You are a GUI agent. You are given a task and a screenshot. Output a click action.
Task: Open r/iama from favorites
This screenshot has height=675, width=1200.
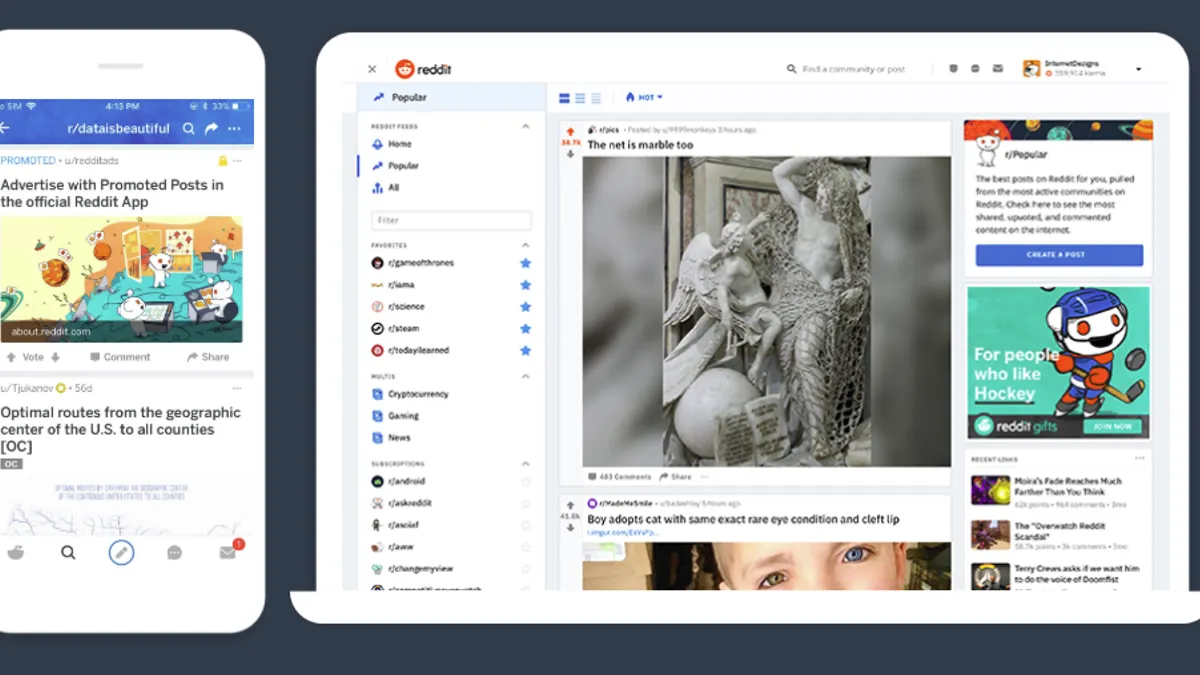coord(401,285)
